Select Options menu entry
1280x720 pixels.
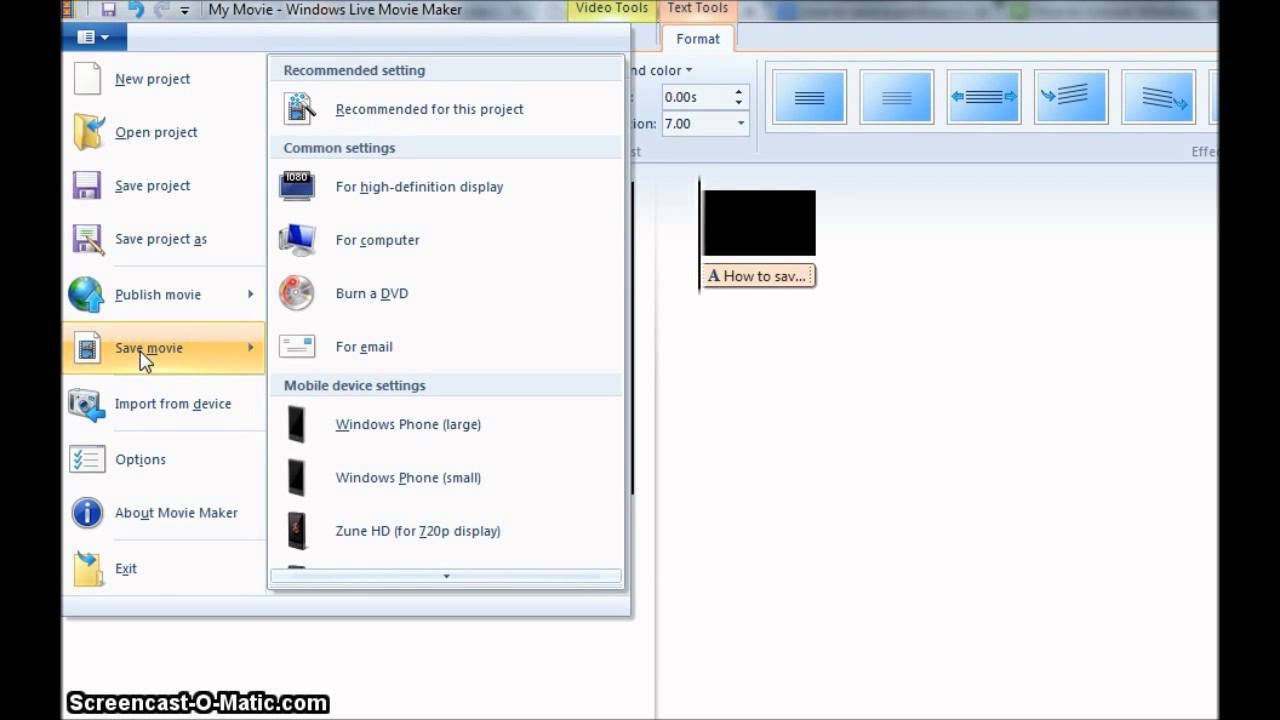[x=164, y=459]
